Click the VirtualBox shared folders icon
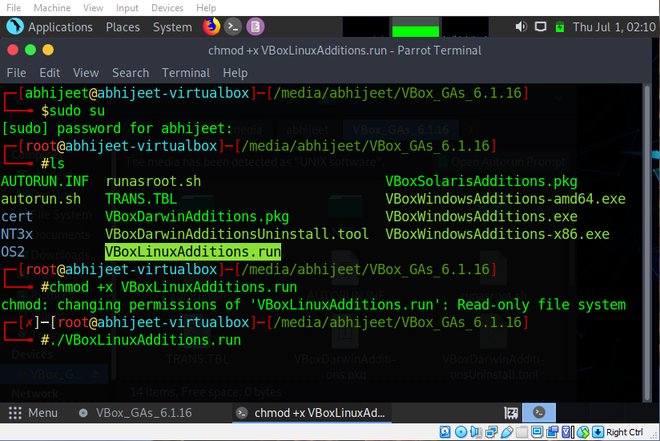 522,432
